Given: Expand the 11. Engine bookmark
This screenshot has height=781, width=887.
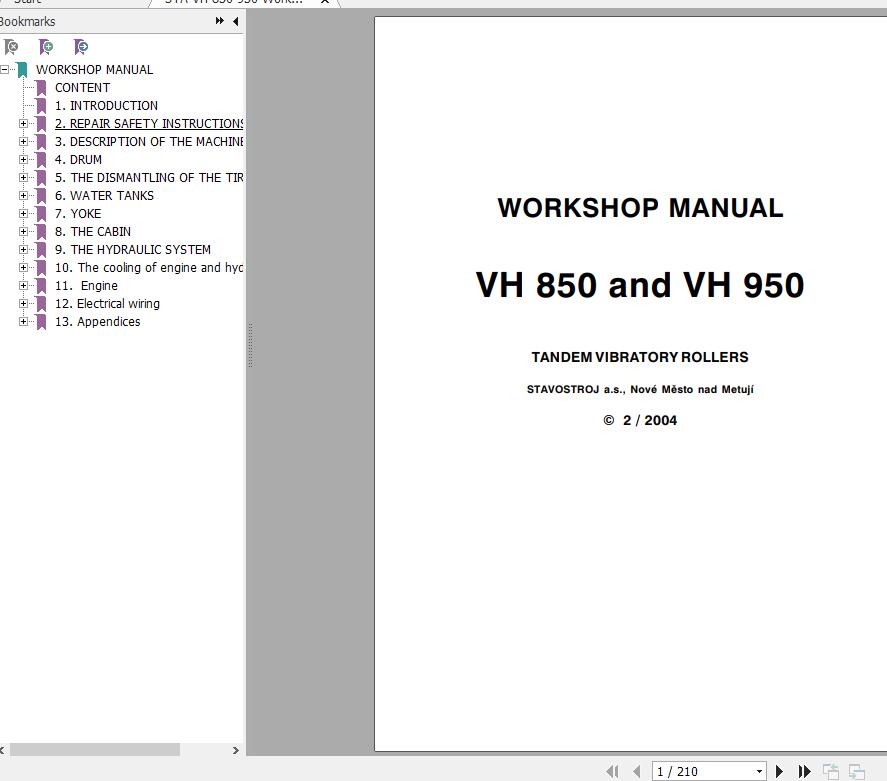Looking at the screenshot, I should pos(23,286).
